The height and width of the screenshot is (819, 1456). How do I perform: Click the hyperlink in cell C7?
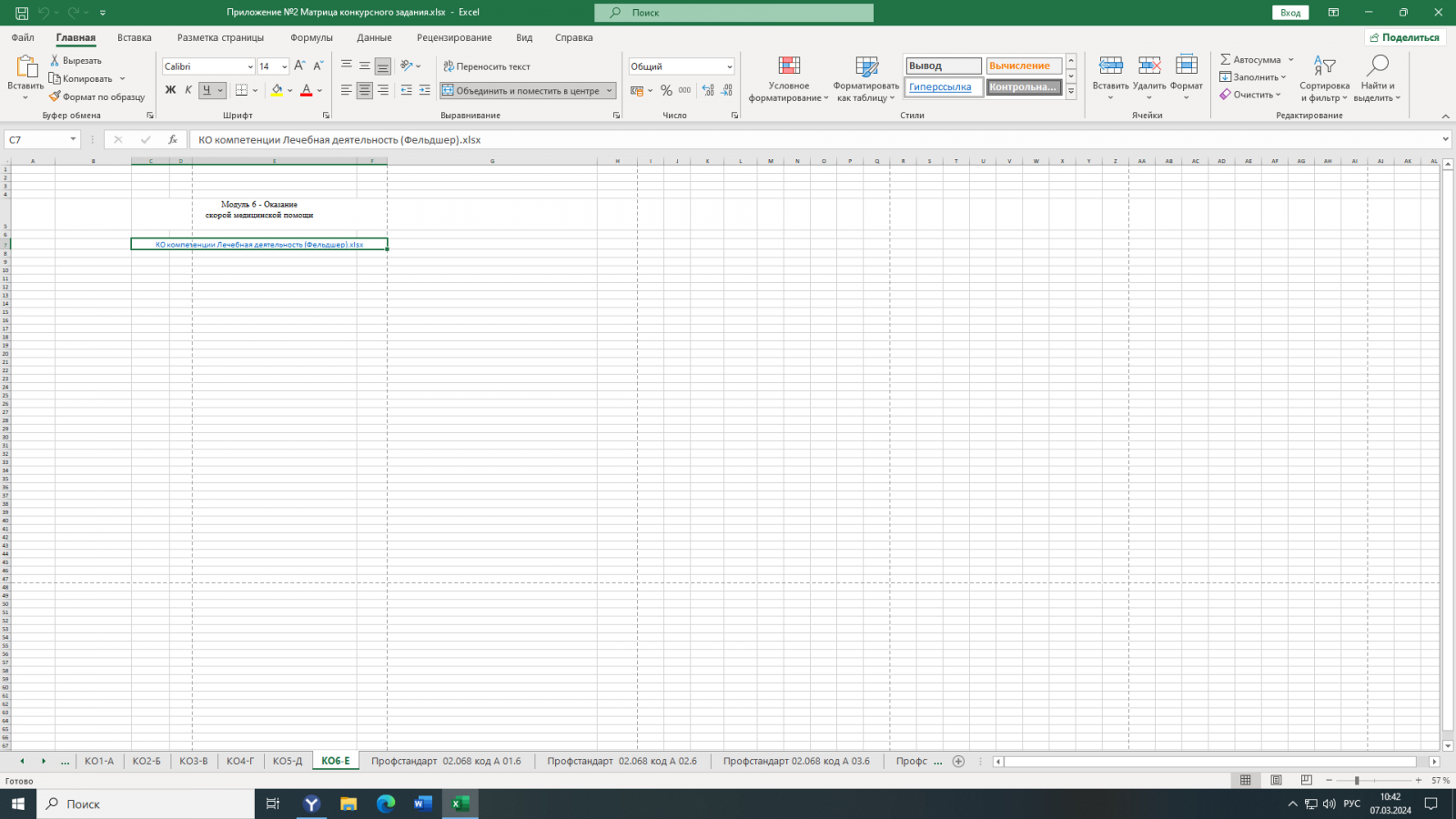pos(259,245)
